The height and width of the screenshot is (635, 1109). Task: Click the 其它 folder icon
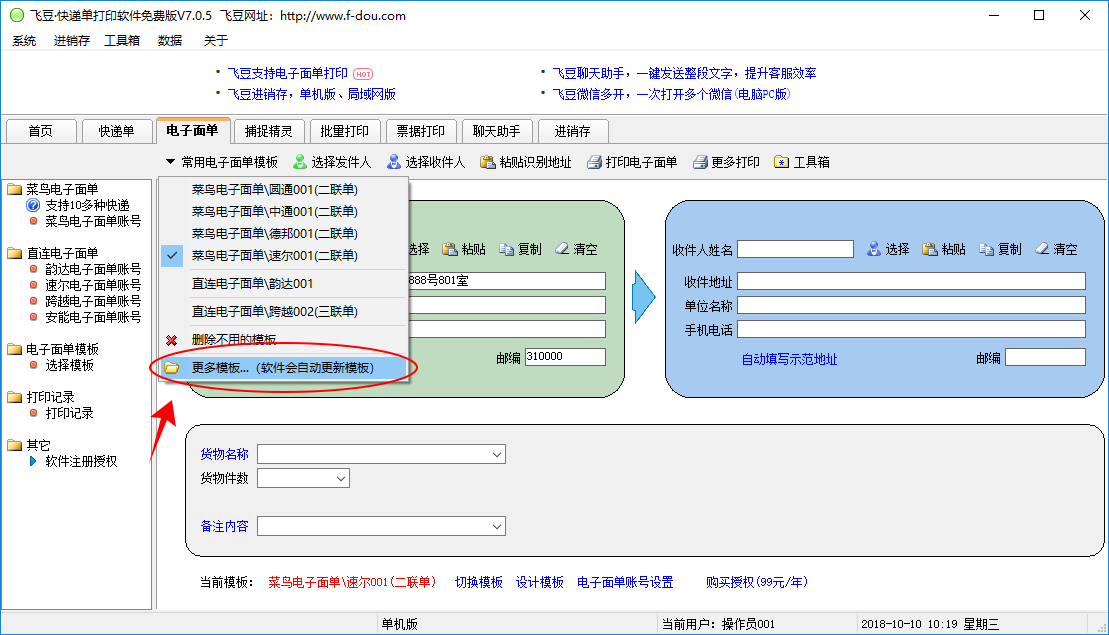pos(14,445)
